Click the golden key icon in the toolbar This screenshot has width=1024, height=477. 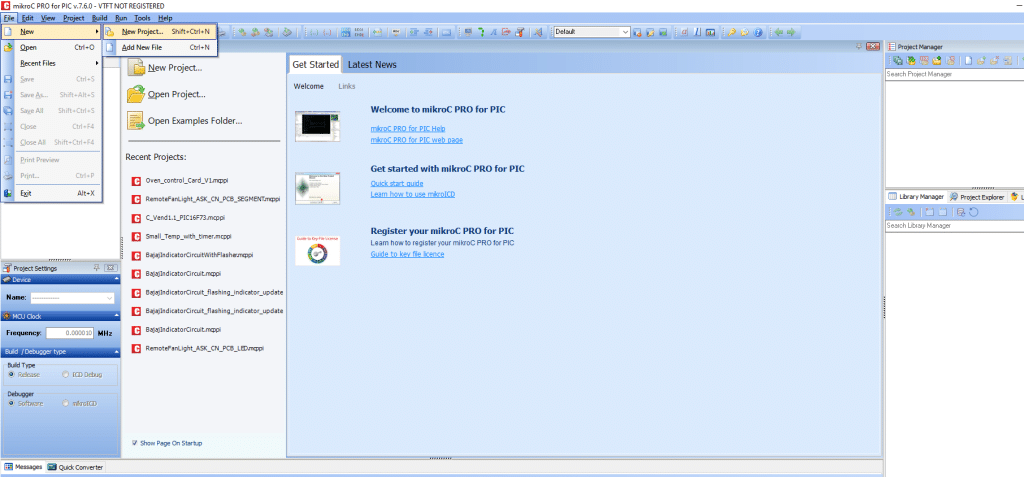pos(732,31)
